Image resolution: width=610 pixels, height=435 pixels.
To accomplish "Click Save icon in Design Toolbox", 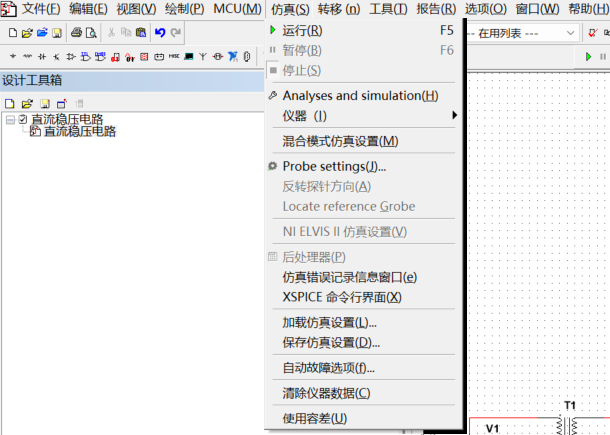I will (45, 104).
